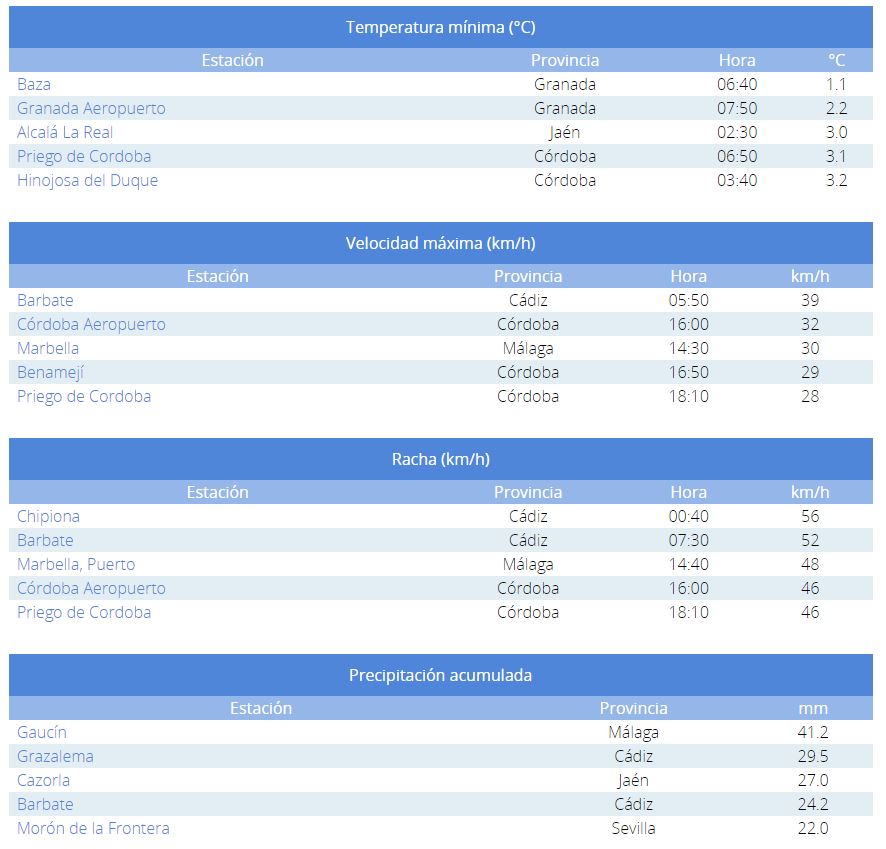The height and width of the screenshot is (849, 886).
Task: Click Córdoba Aeropuerto in the Racha table
Action: (91, 589)
